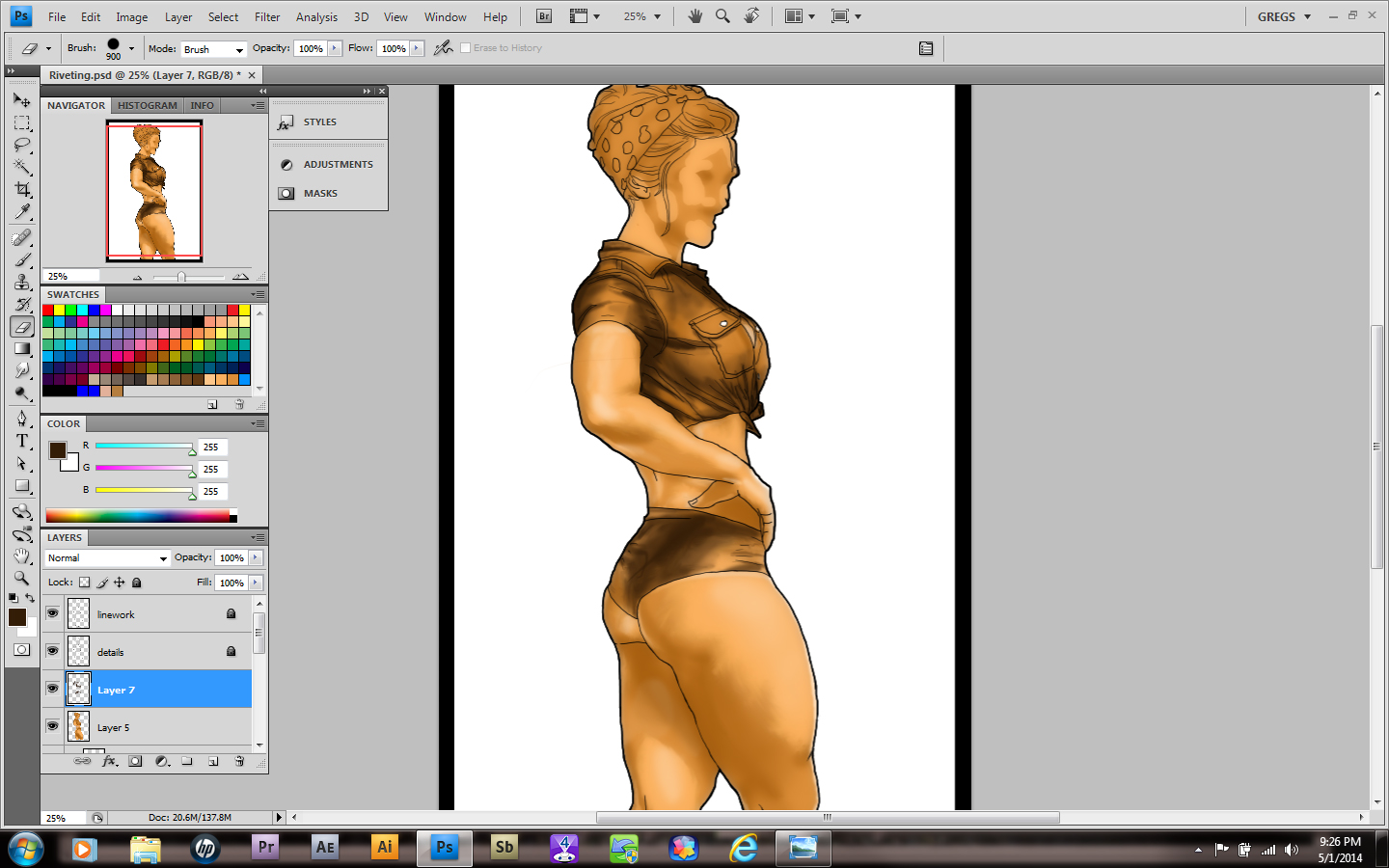The height and width of the screenshot is (868, 1389).
Task: Enable the Erase to History checkbox
Action: pyautogui.click(x=466, y=48)
